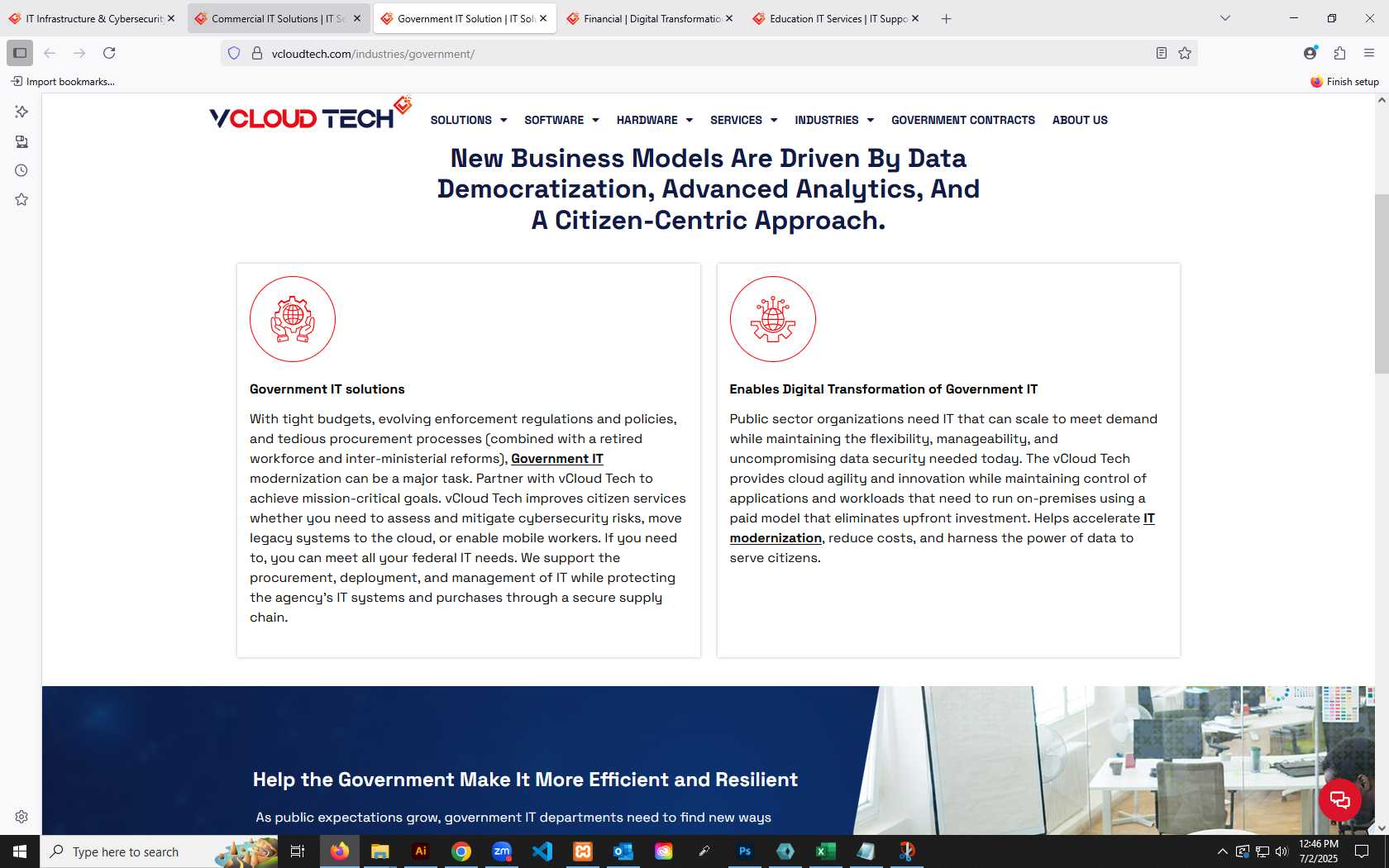The width and height of the screenshot is (1389, 868).
Task: Open About Us page
Action: point(1080,120)
